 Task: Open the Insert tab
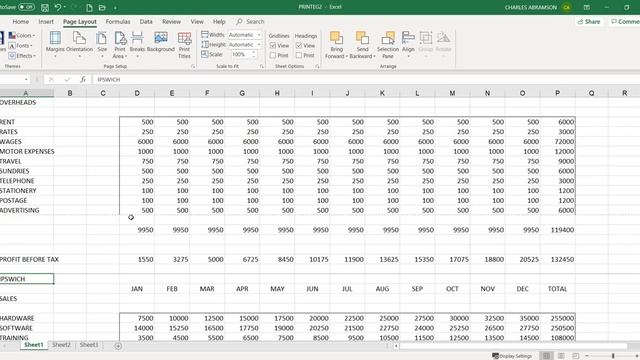(x=46, y=22)
